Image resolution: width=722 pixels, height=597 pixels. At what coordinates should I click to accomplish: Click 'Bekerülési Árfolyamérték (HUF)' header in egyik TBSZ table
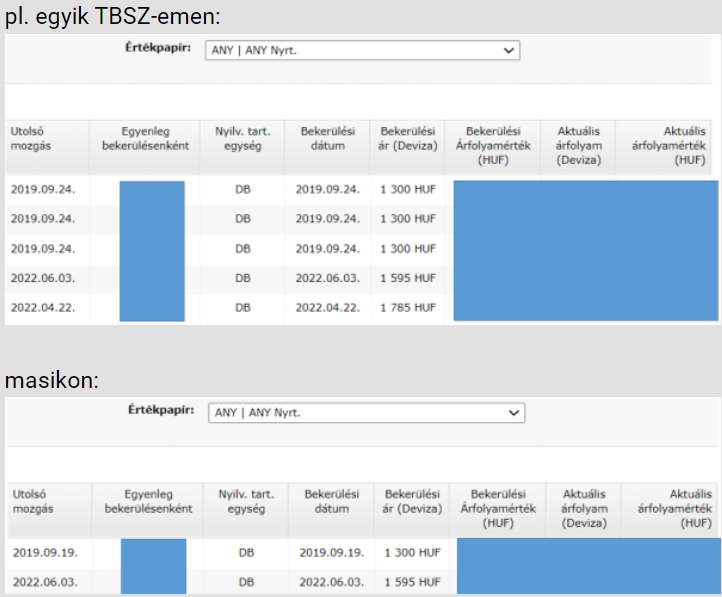pyautogui.click(x=493, y=146)
